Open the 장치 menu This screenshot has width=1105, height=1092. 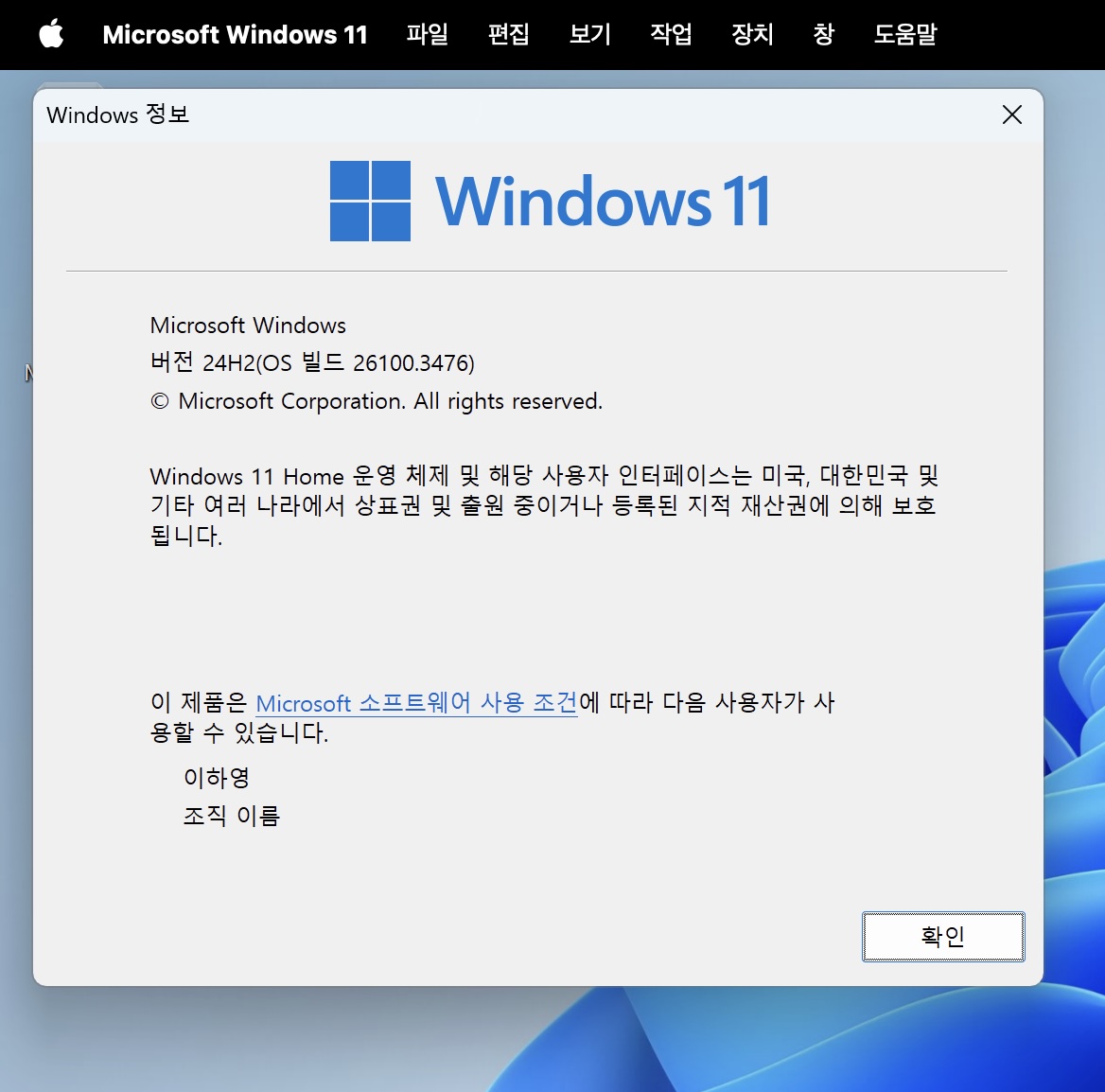pyautogui.click(x=752, y=34)
